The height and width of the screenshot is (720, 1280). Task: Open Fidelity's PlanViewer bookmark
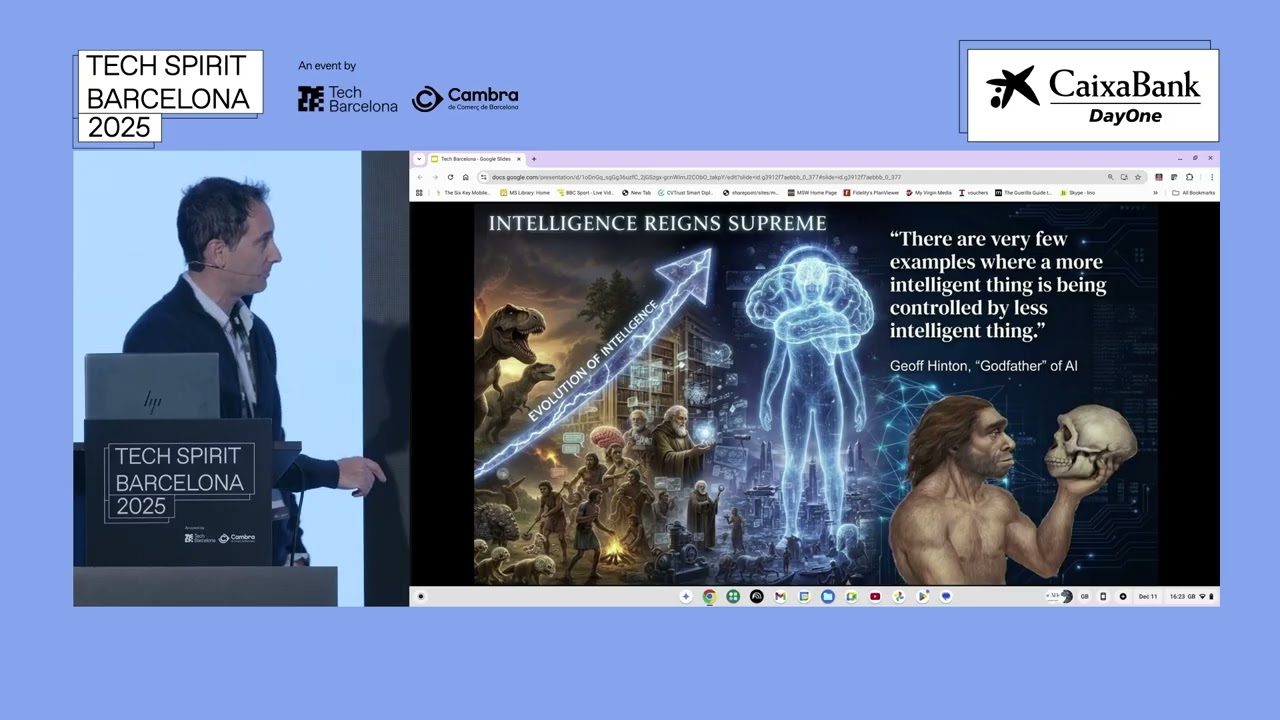(871, 192)
